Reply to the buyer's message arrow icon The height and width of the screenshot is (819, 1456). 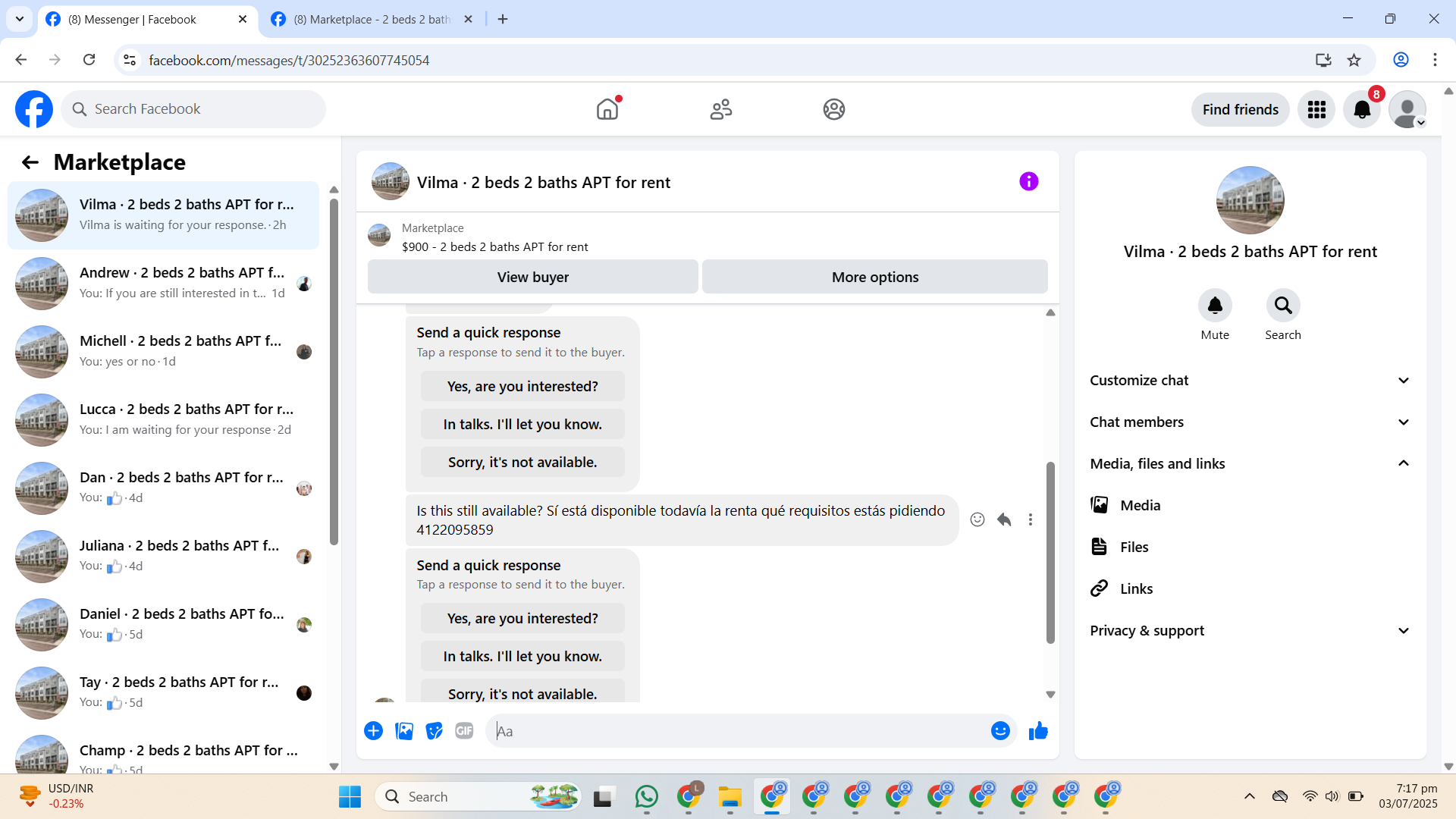click(1004, 519)
